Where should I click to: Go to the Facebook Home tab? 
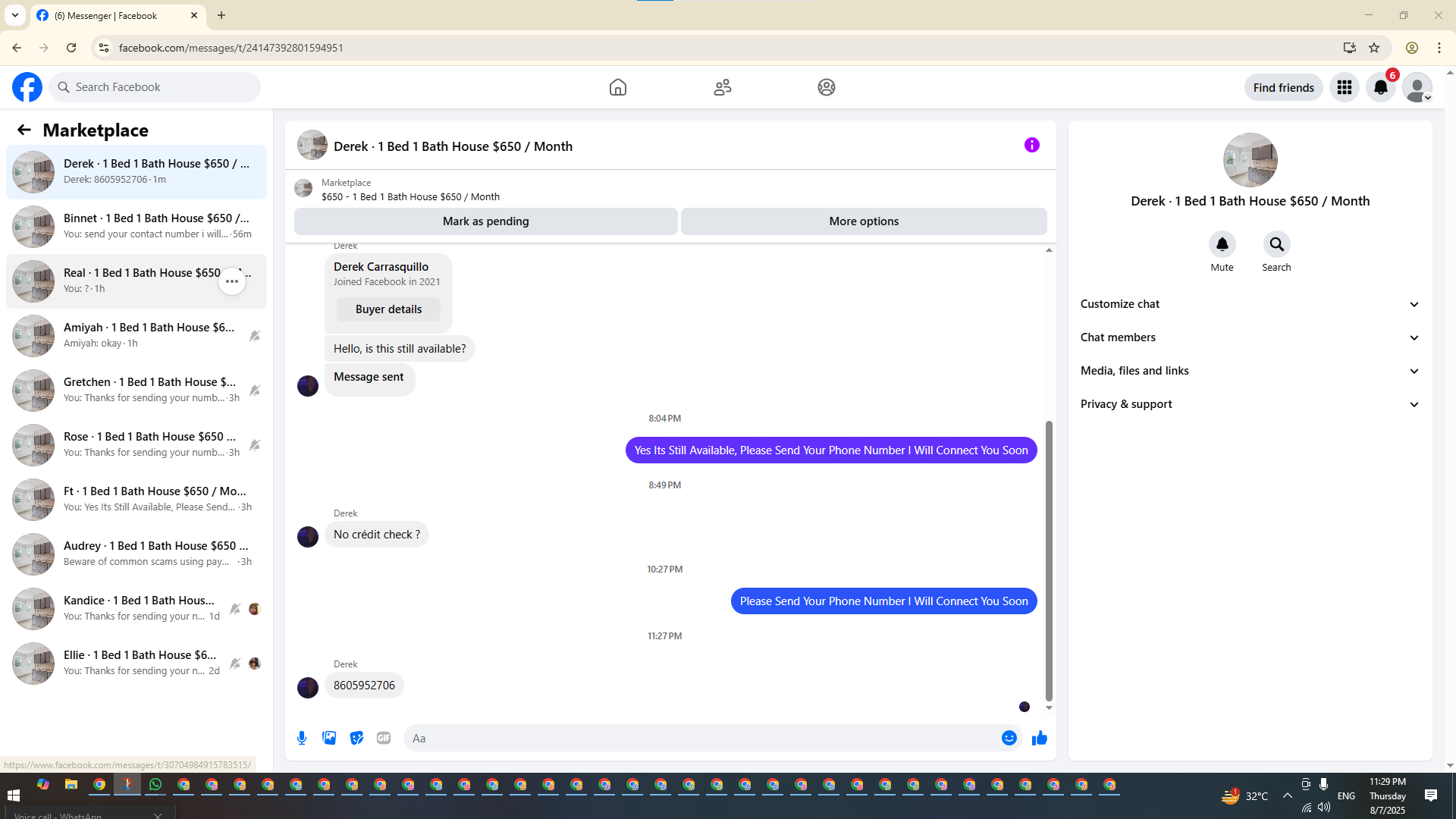(617, 87)
